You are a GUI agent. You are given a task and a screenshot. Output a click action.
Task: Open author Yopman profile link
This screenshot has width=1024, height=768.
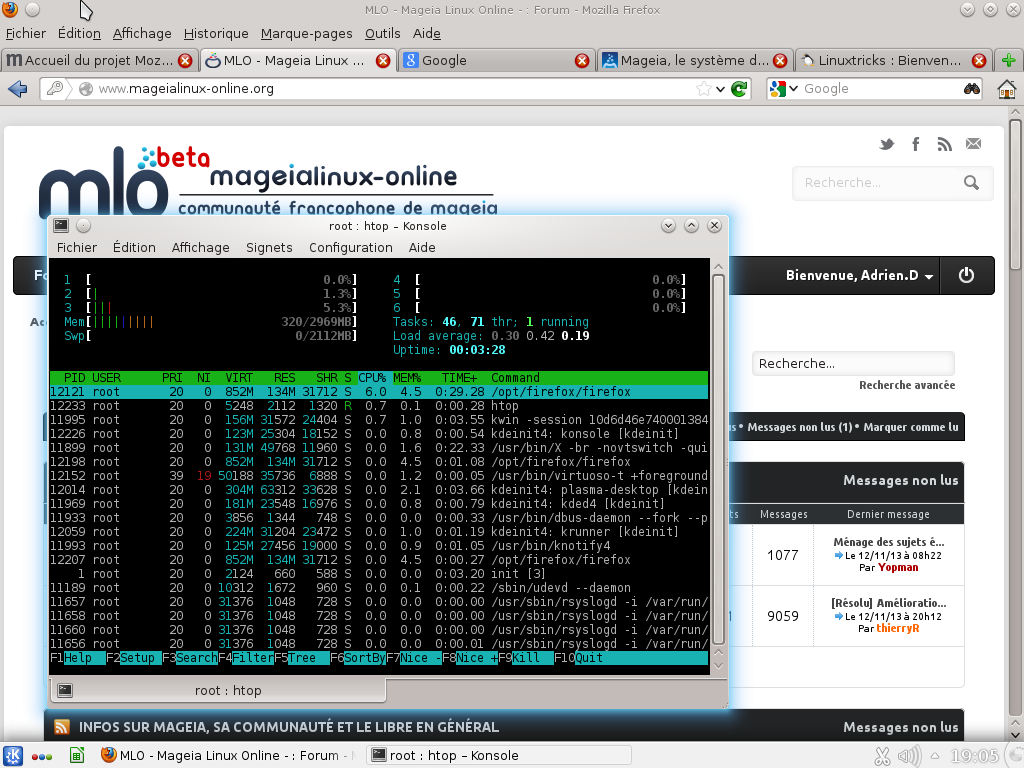click(898, 568)
